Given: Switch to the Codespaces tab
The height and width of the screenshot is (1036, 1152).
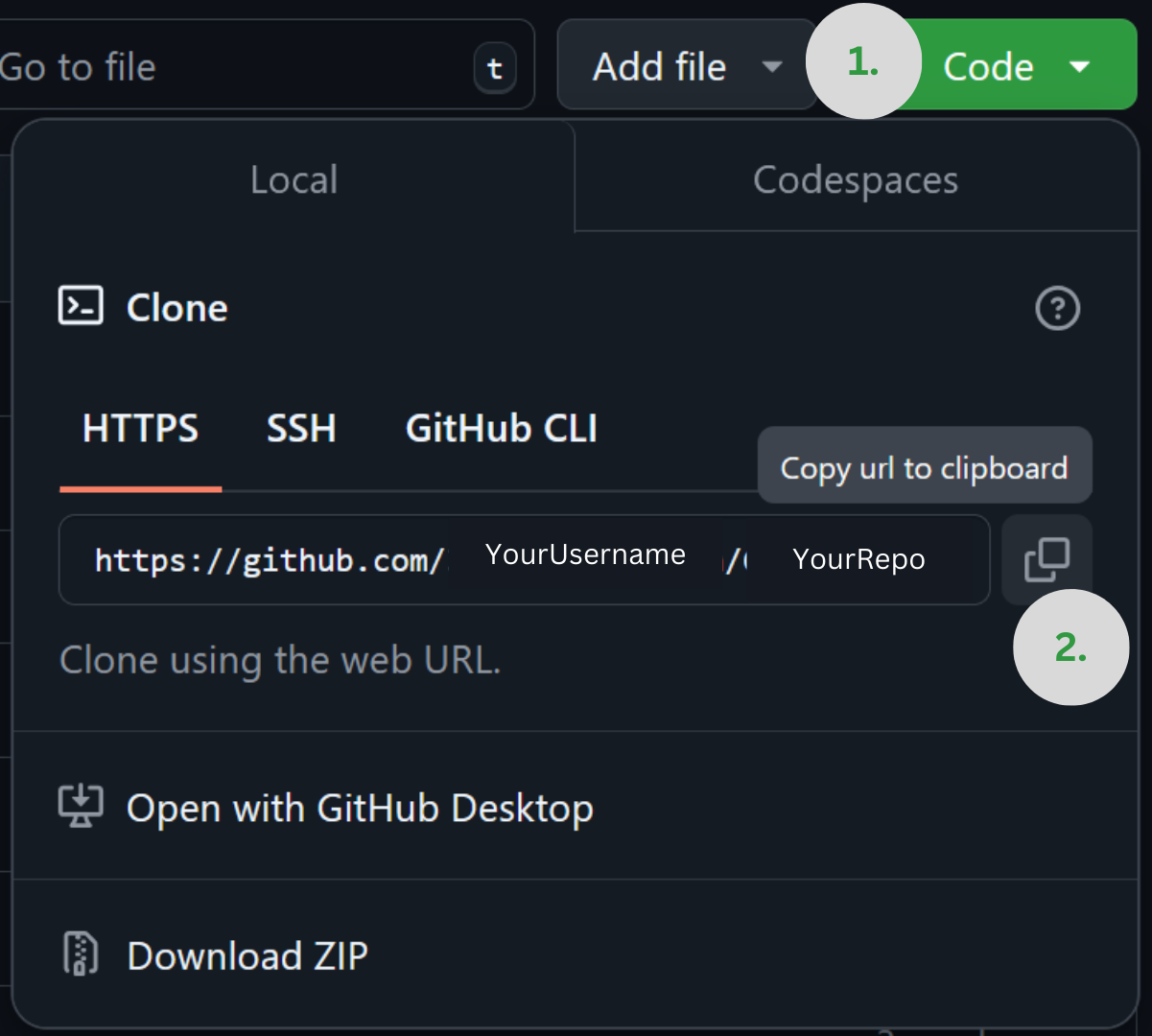Looking at the screenshot, I should coord(856,179).
